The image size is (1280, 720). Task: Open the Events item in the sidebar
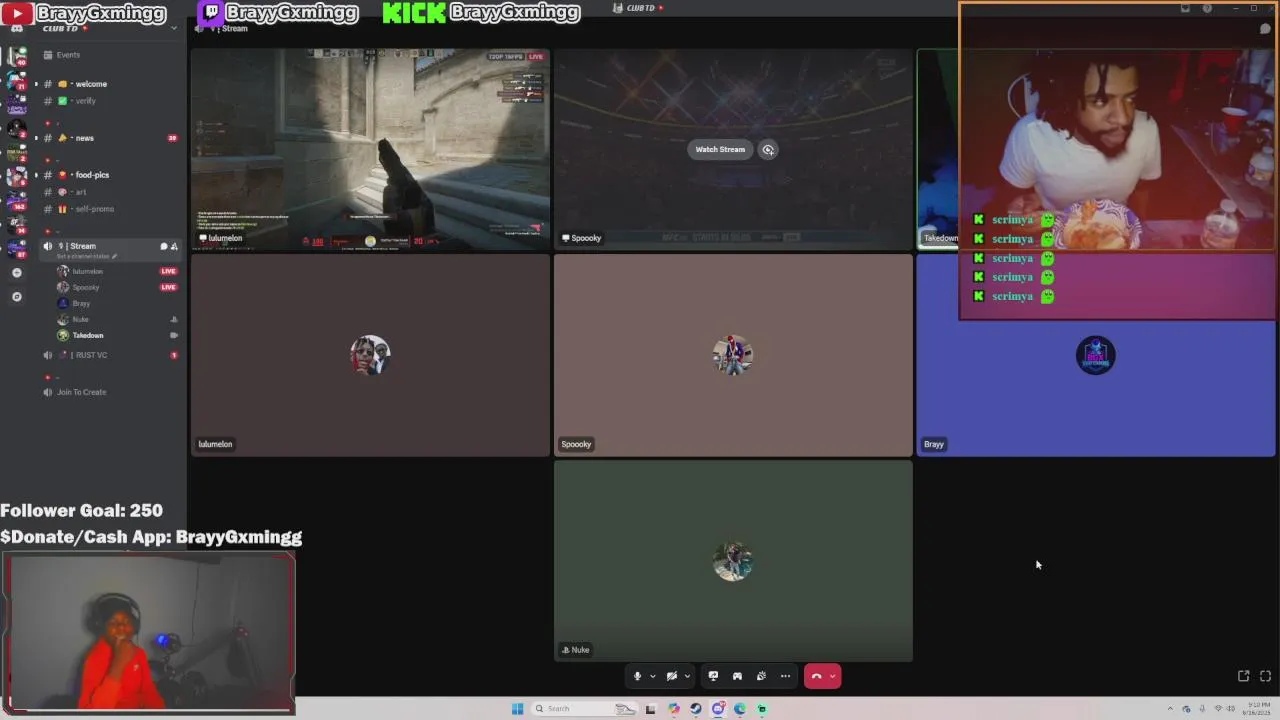(x=68, y=55)
